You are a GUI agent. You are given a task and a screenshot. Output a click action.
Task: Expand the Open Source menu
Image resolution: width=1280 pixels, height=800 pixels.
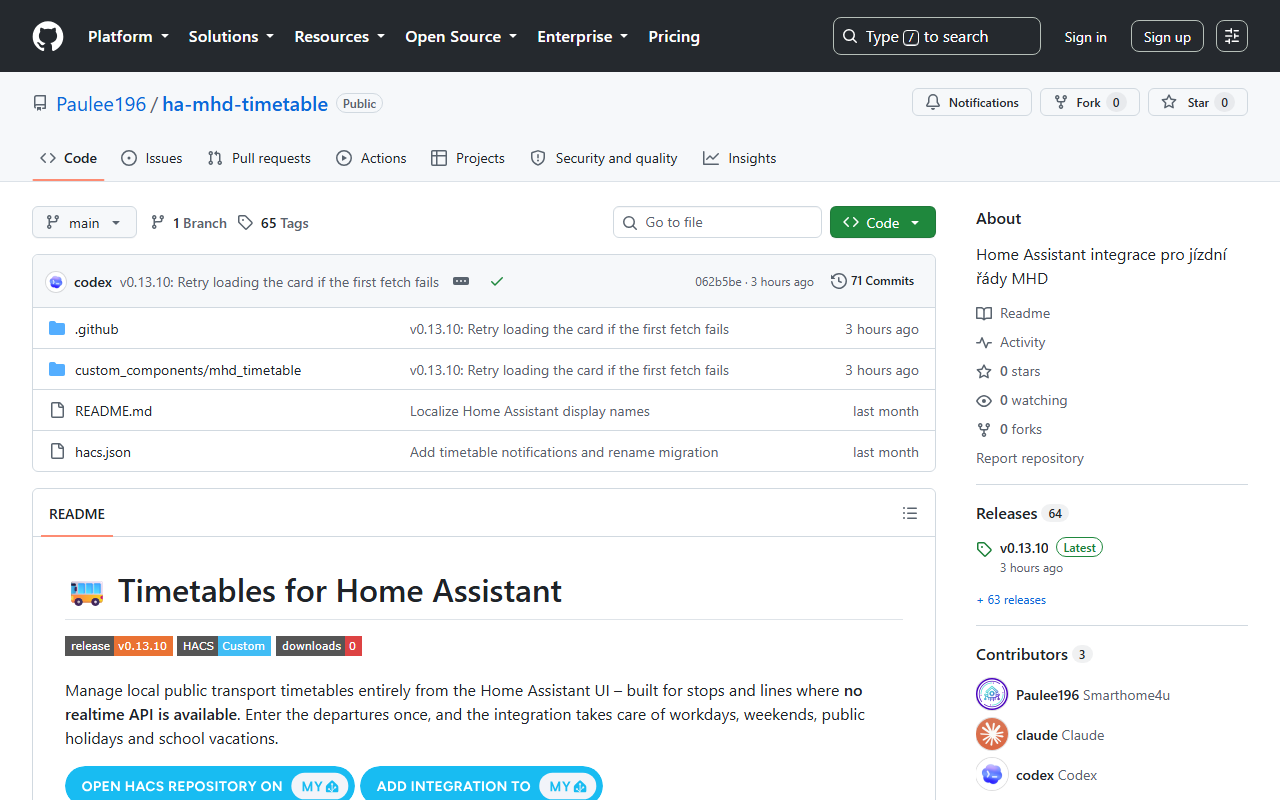(461, 37)
